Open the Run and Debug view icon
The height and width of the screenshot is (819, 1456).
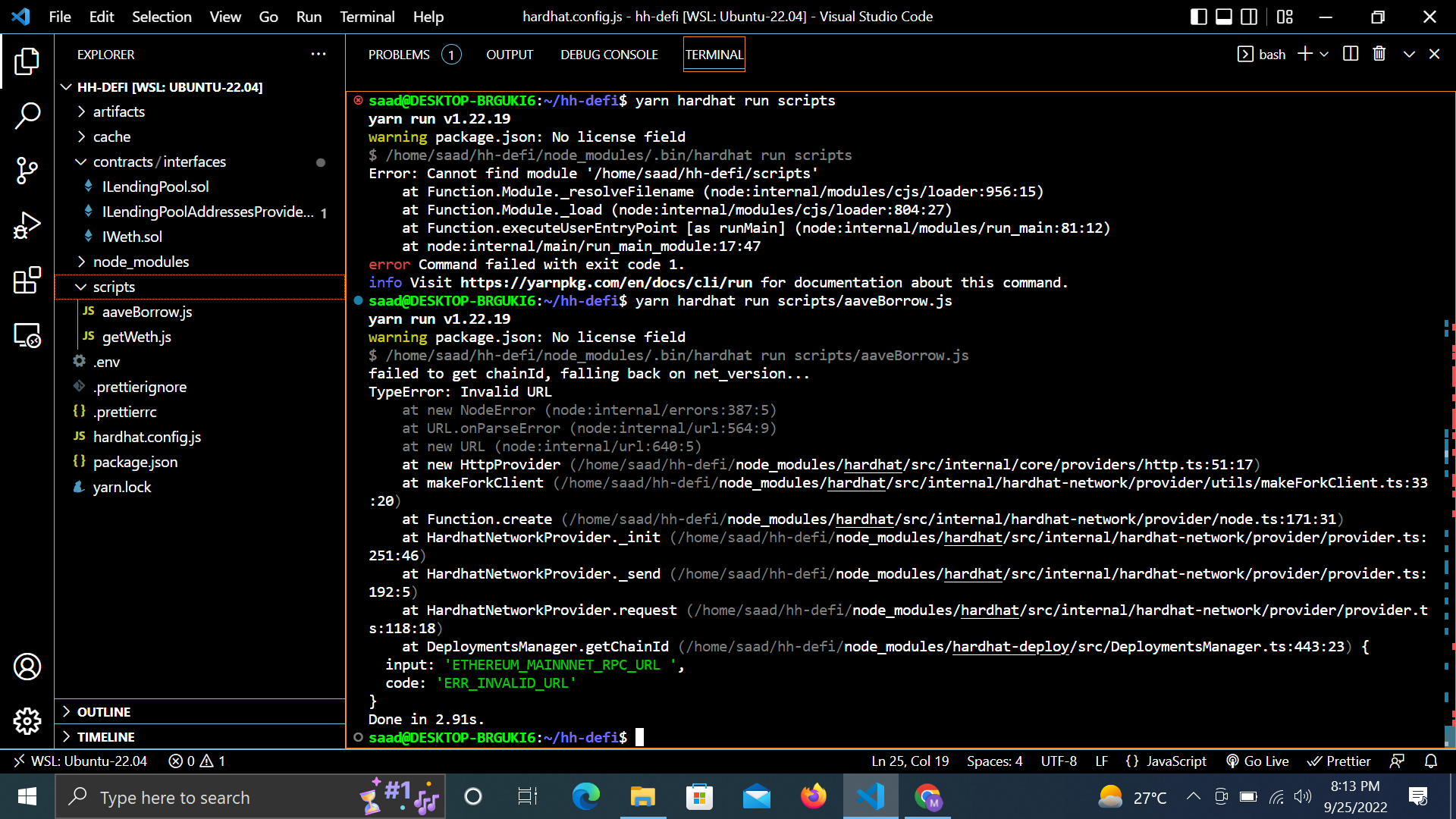pos(27,225)
